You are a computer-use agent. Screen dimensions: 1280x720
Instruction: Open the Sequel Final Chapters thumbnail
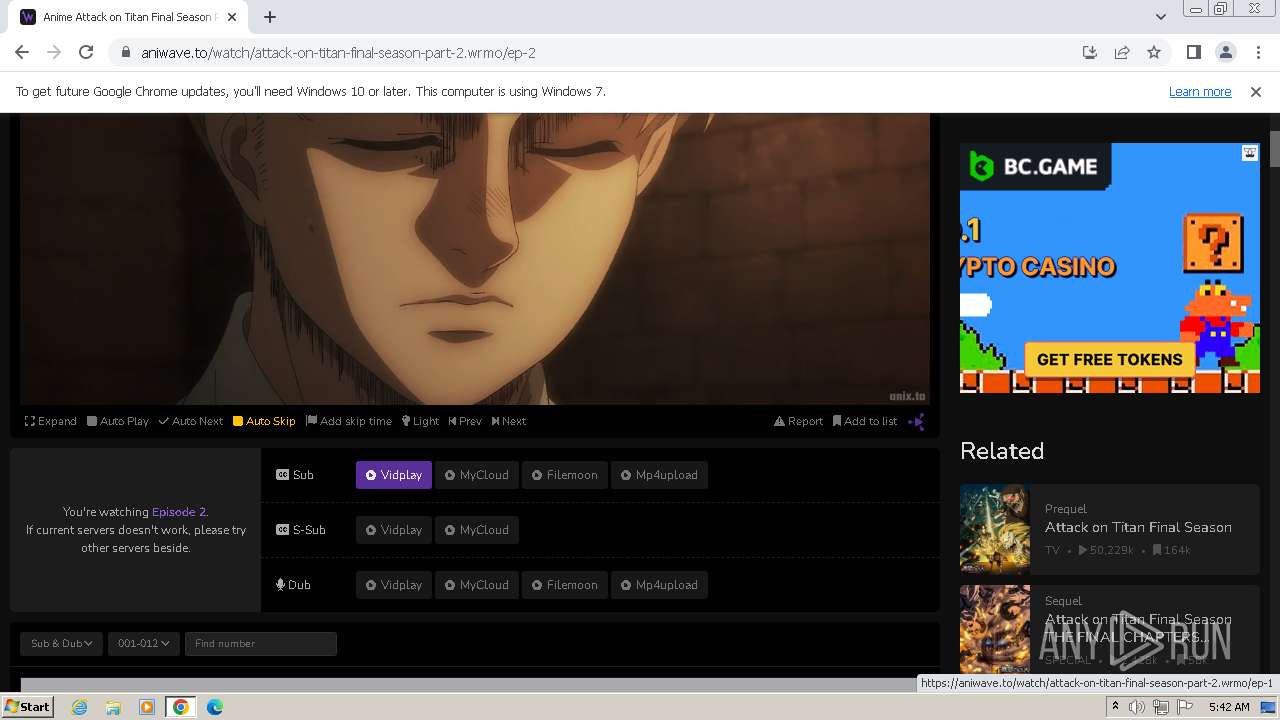pyautogui.click(x=995, y=629)
